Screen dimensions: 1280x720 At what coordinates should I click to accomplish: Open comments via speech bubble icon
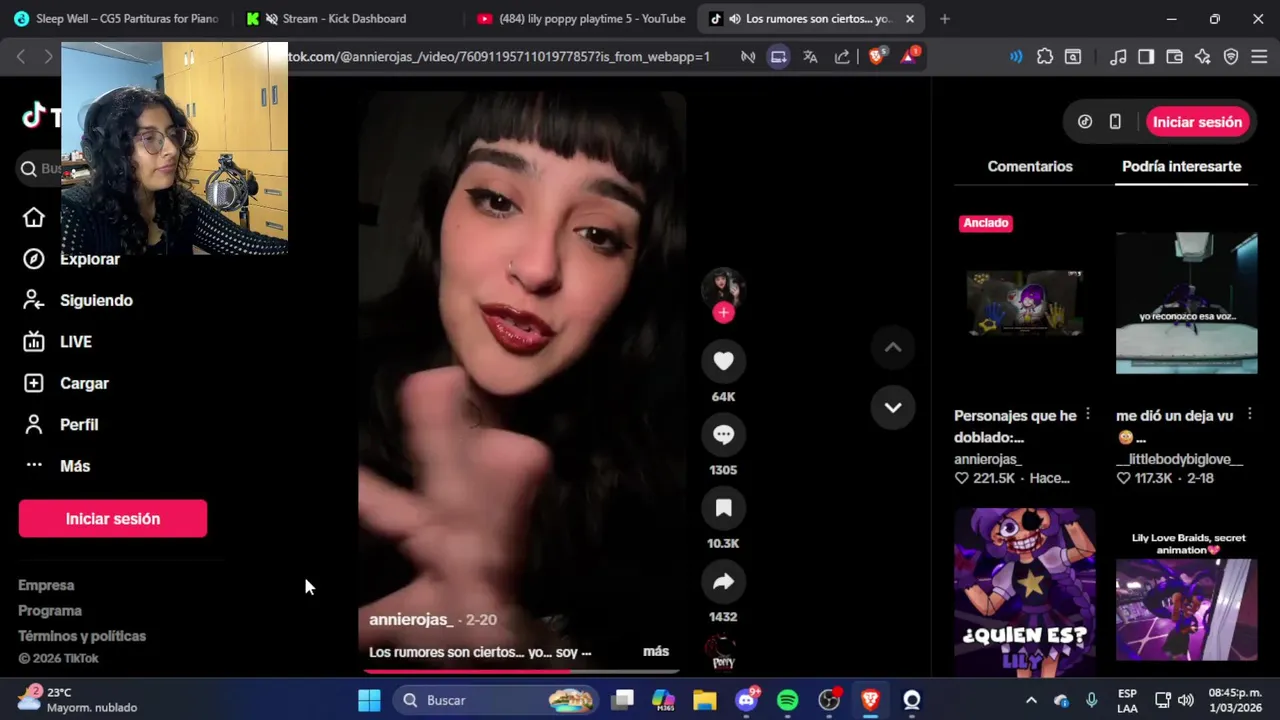point(723,435)
